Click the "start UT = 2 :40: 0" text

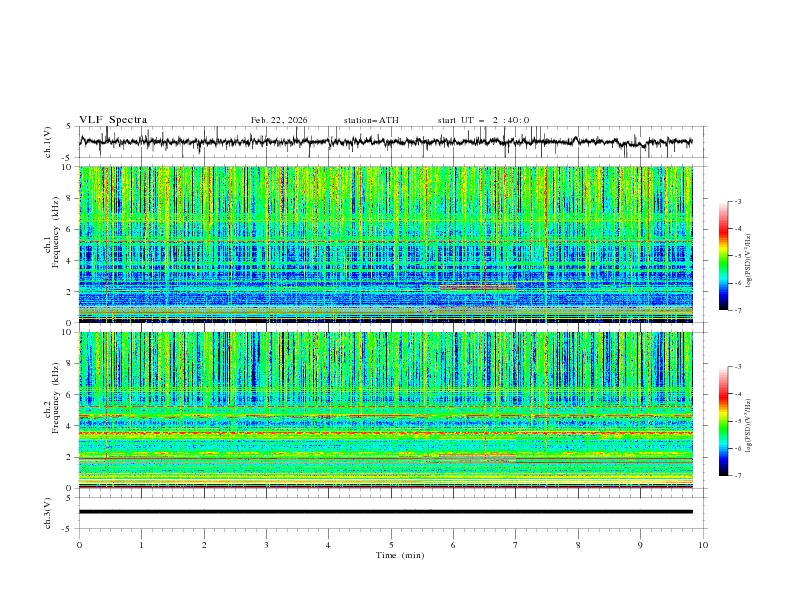pos(483,120)
